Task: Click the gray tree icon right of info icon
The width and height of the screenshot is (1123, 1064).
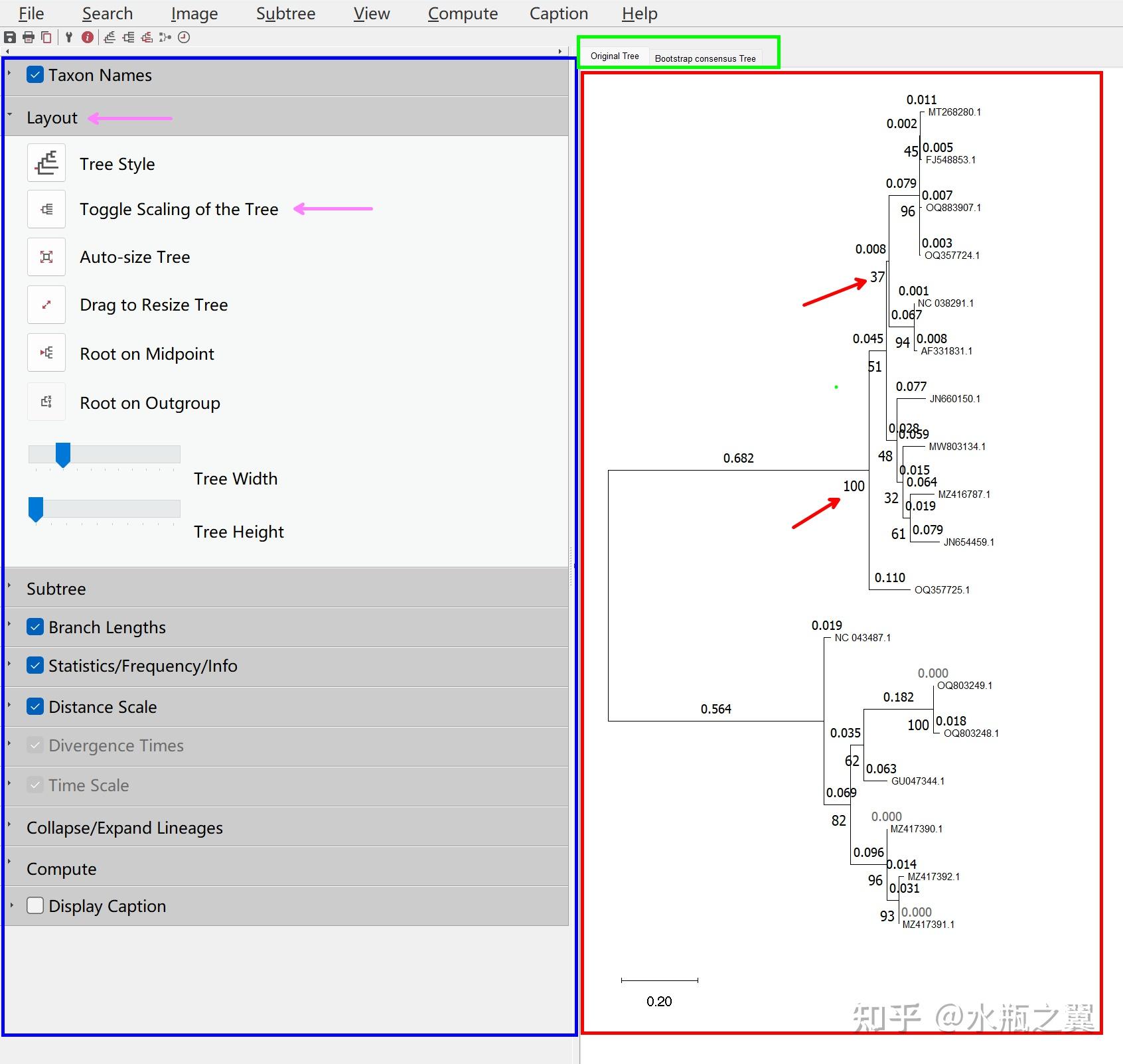Action: (110, 37)
